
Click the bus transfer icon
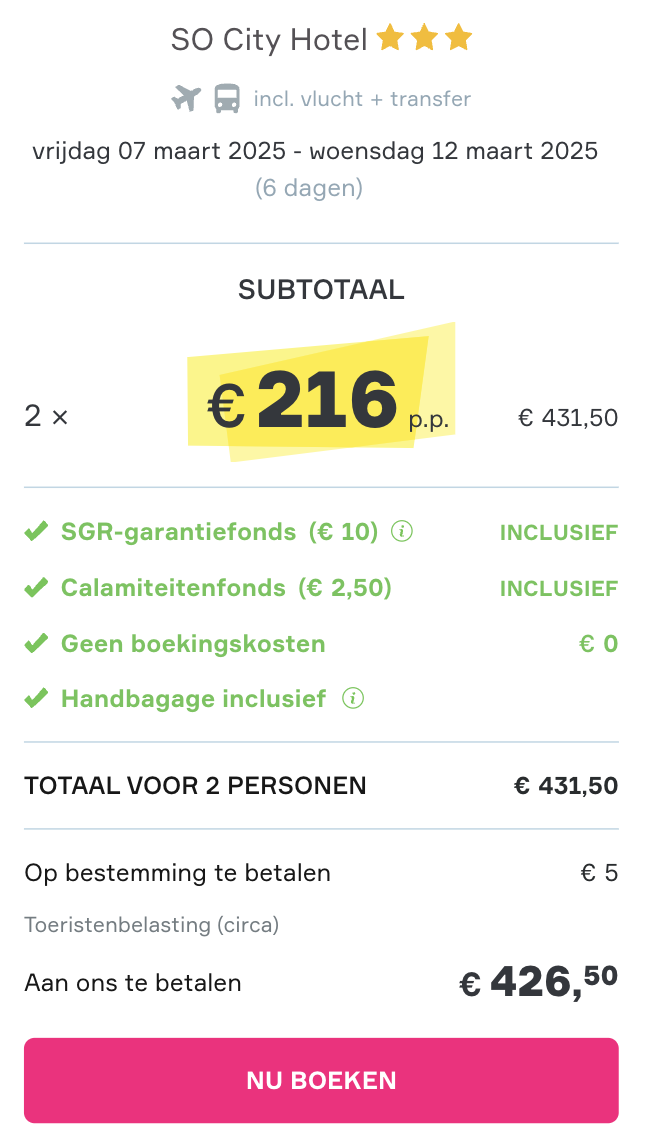tap(227, 98)
